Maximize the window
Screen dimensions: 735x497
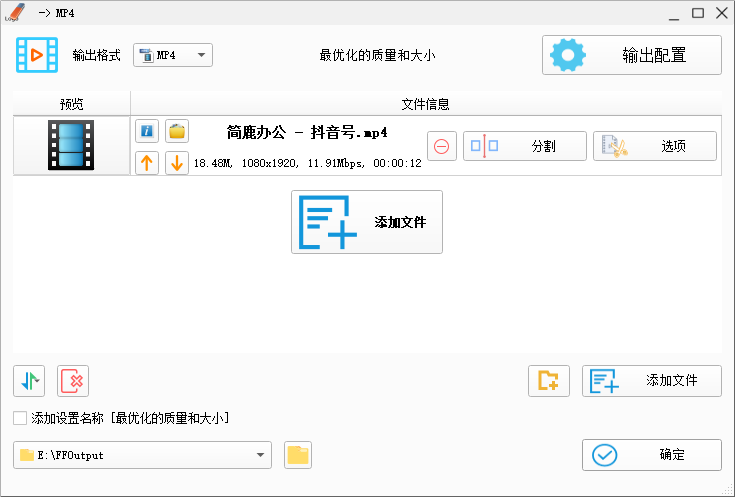tap(698, 13)
